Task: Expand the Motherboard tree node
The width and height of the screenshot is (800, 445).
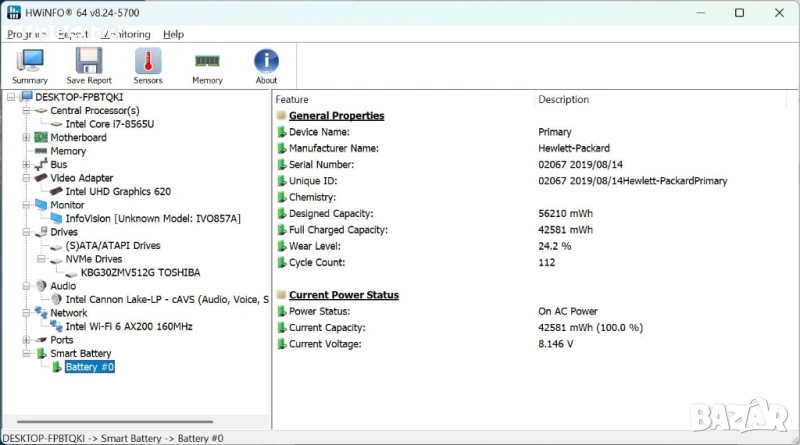Action: click(27, 138)
